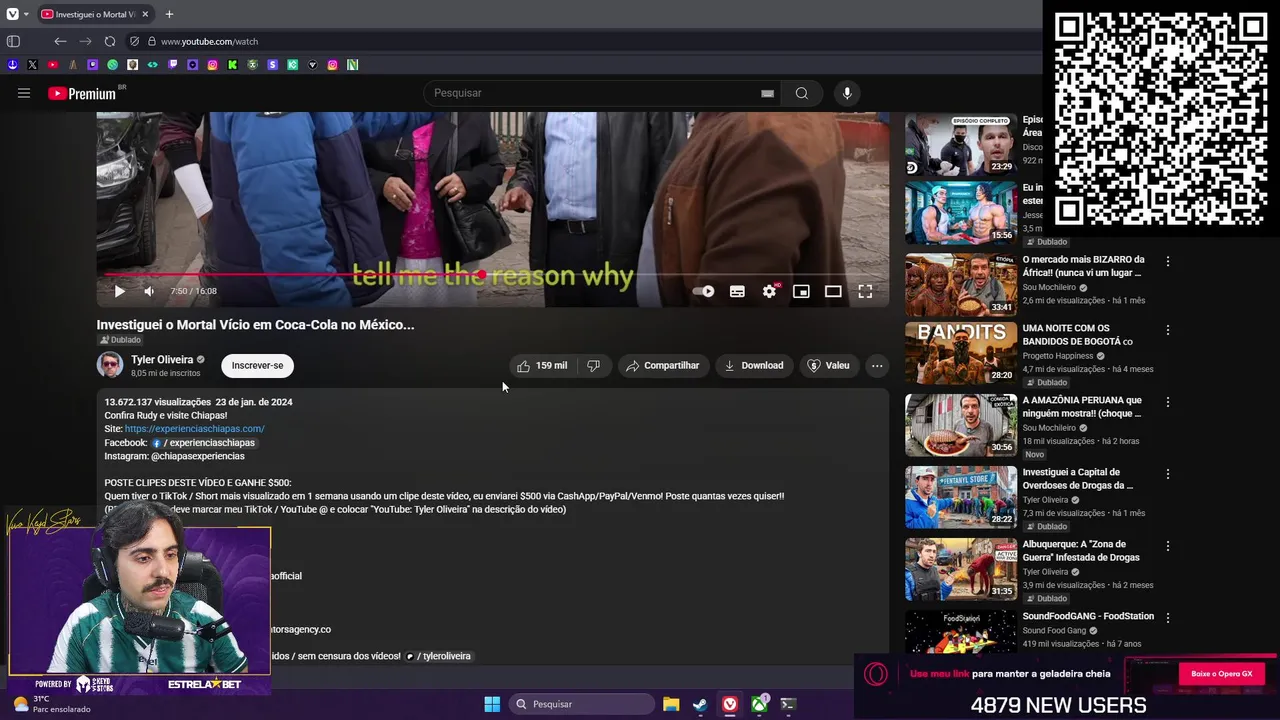Click the Valeu thanks button
Image resolution: width=1280 pixels, height=720 pixels.
coord(828,366)
